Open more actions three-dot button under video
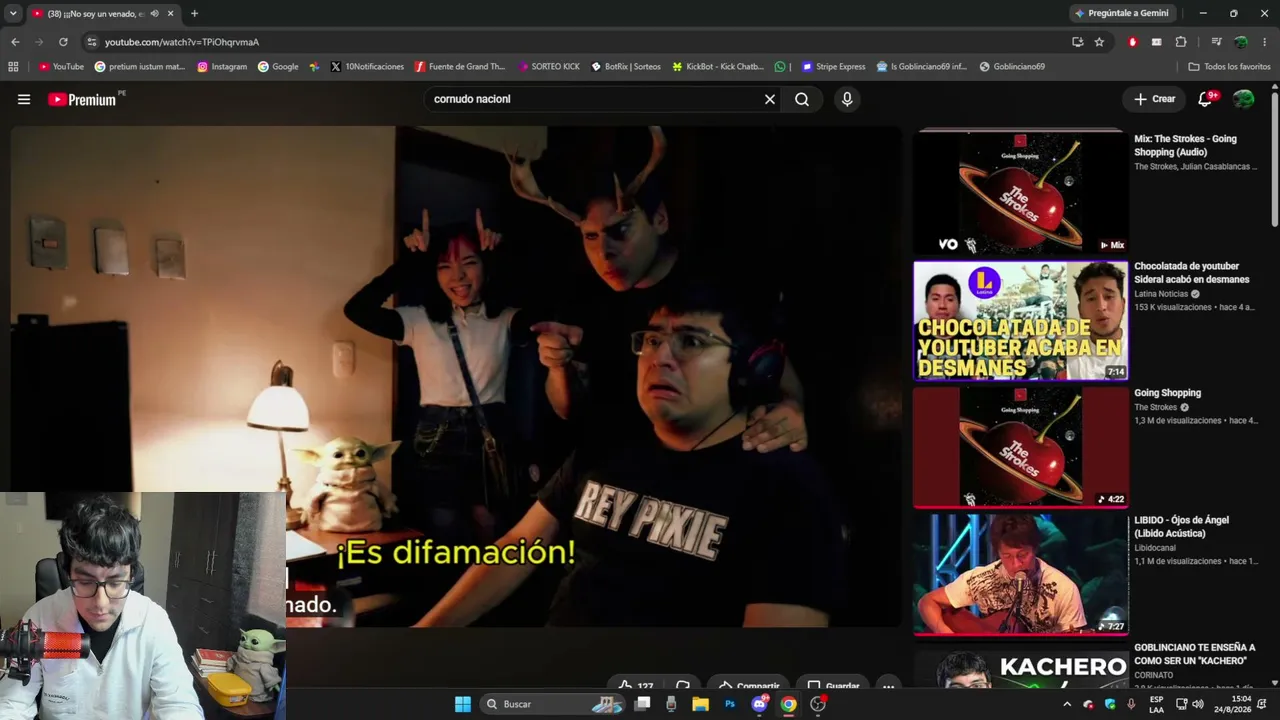This screenshot has height=720, width=1280. click(888, 686)
